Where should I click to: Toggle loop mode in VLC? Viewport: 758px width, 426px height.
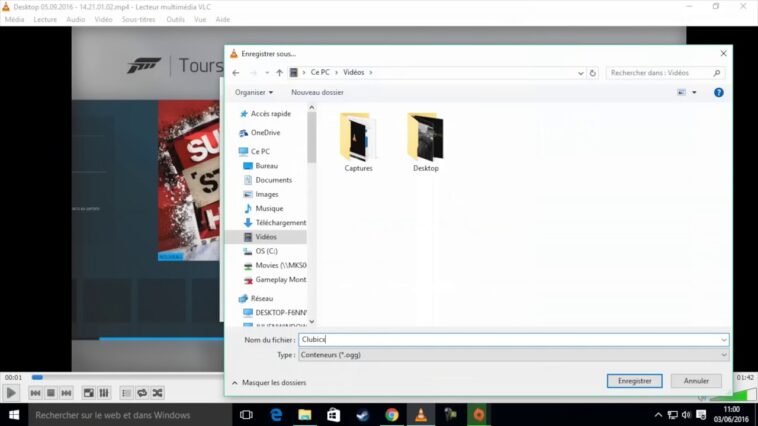pos(142,393)
